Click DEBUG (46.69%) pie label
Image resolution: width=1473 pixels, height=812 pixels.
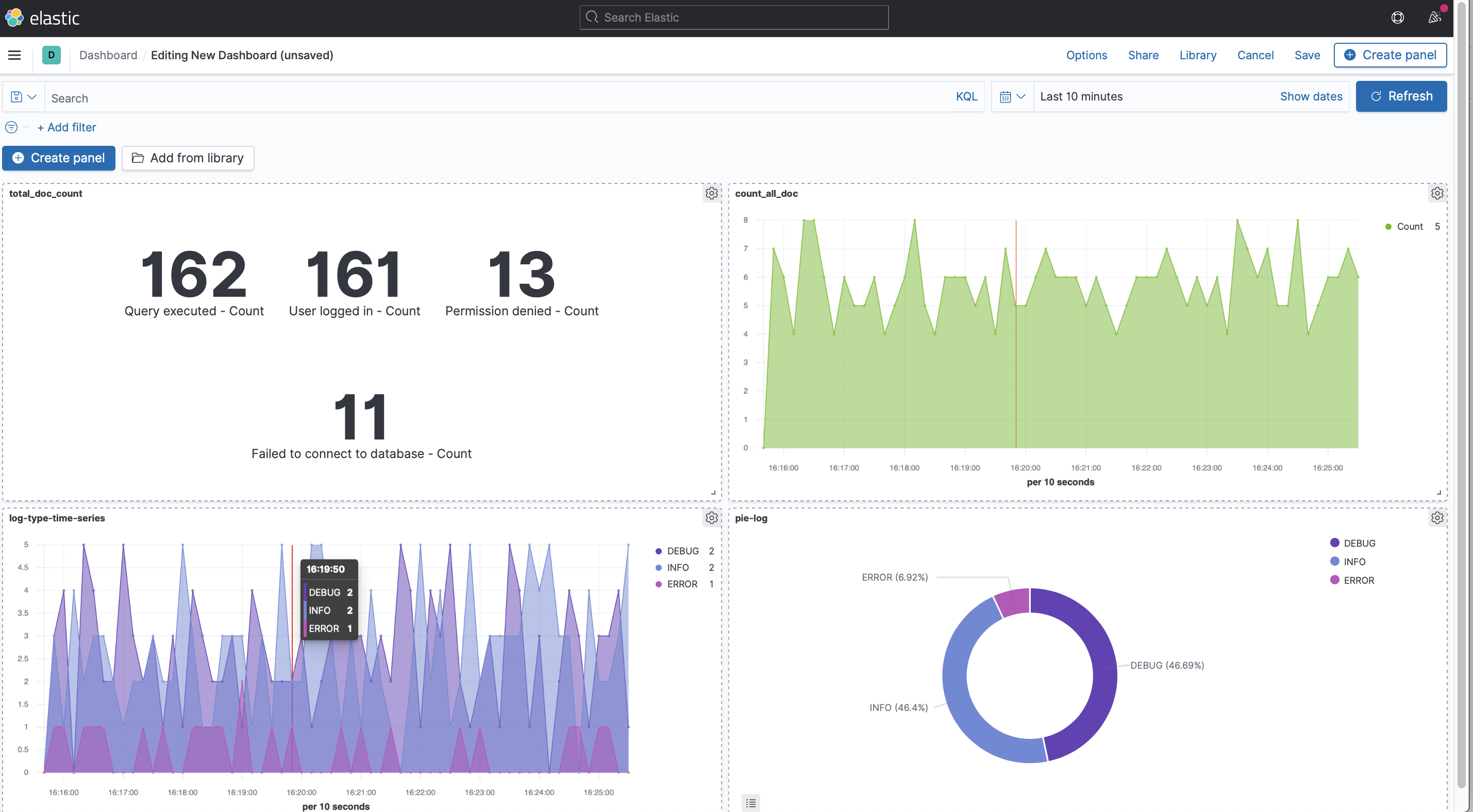[x=1166, y=666]
